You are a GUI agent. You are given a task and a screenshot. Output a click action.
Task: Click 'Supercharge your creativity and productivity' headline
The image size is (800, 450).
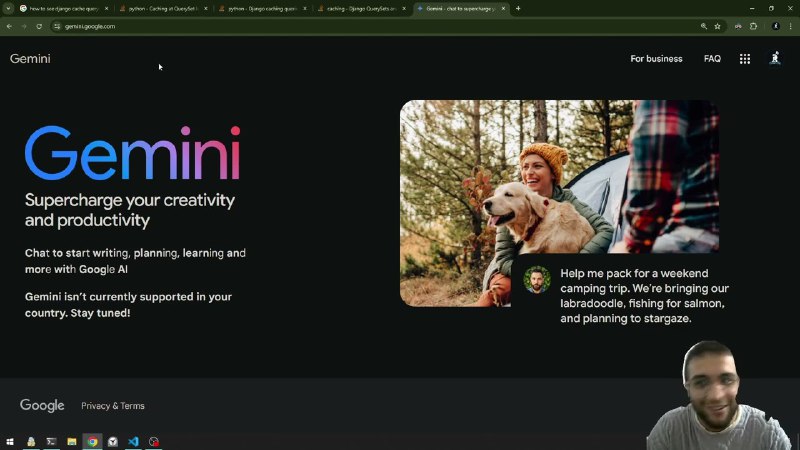point(130,210)
